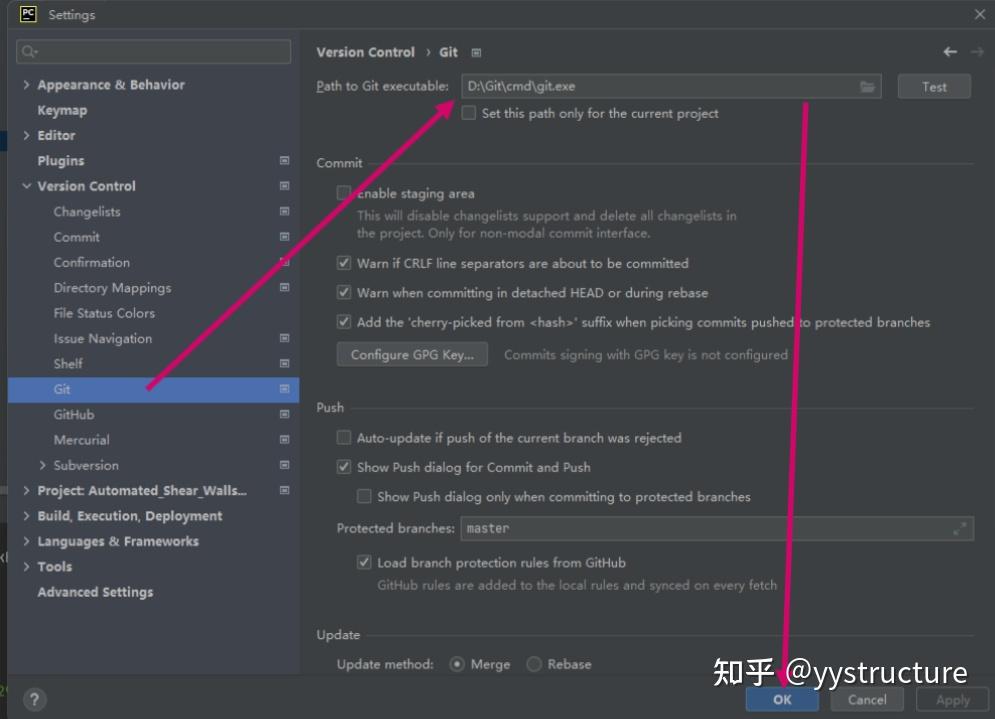
Task: Expand the Subversion tree node
Action: click(42, 465)
